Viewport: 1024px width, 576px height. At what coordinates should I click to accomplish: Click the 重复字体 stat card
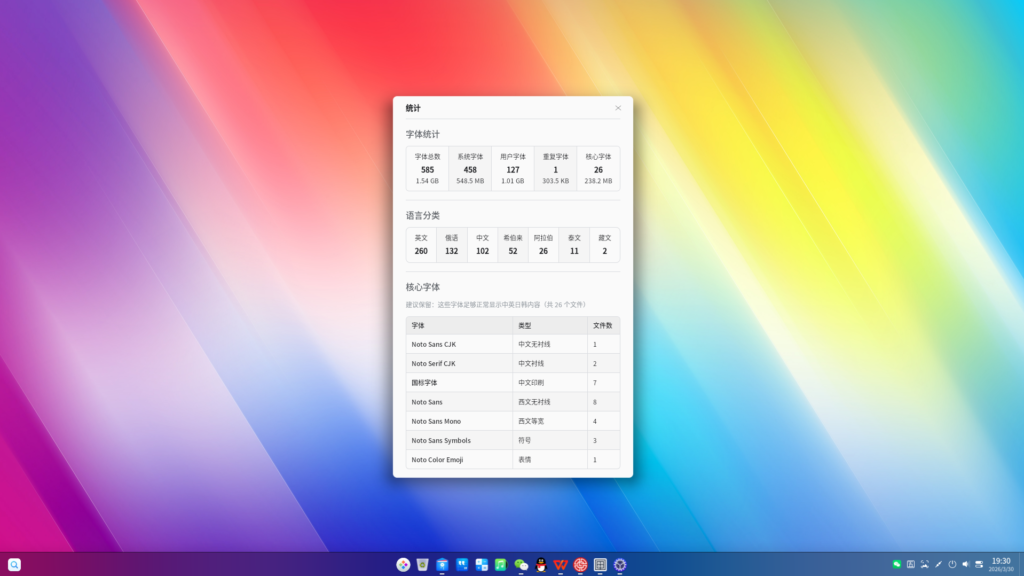(x=556, y=169)
